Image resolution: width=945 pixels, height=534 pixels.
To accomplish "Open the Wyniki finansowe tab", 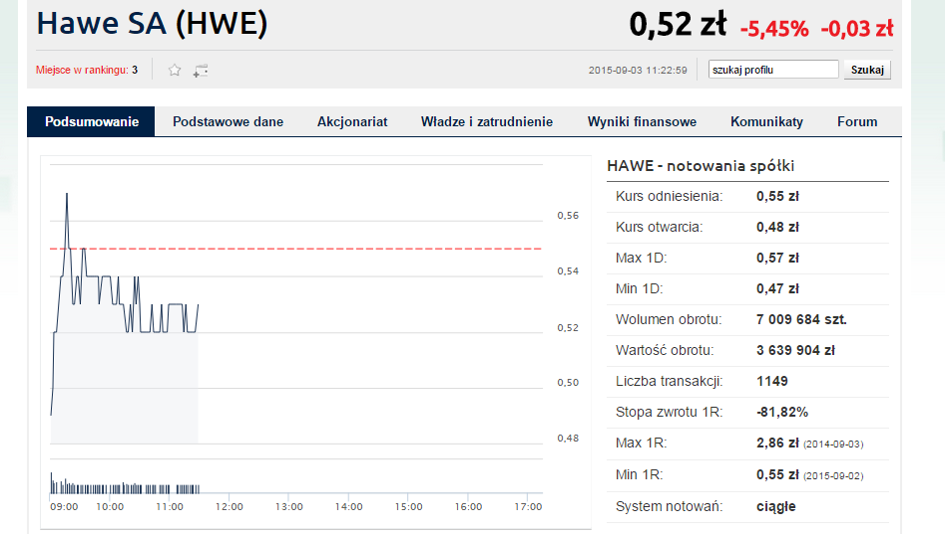I will click(642, 122).
